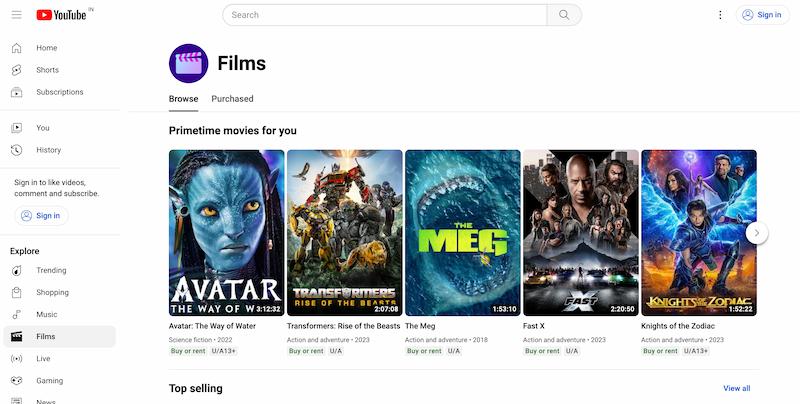Open the hamburger guide menu
This screenshot has height=404, width=800.
tap(16, 15)
